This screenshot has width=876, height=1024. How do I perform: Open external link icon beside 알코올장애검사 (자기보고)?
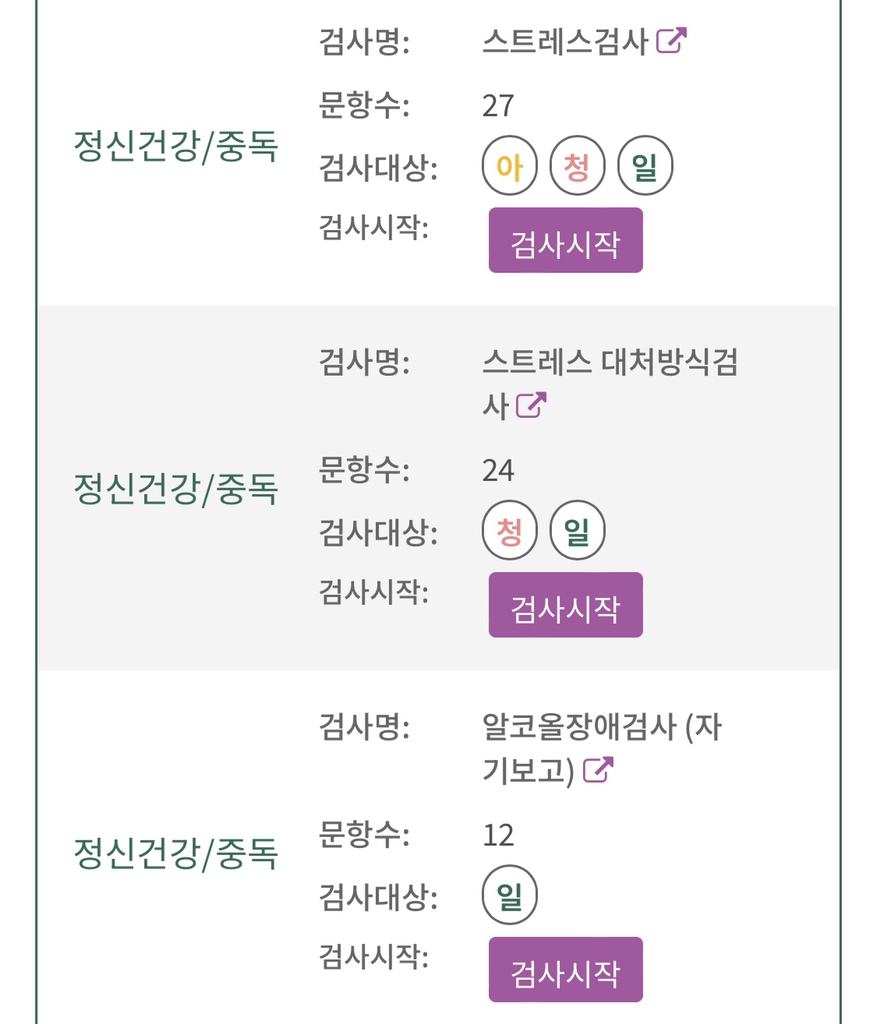pos(598,769)
